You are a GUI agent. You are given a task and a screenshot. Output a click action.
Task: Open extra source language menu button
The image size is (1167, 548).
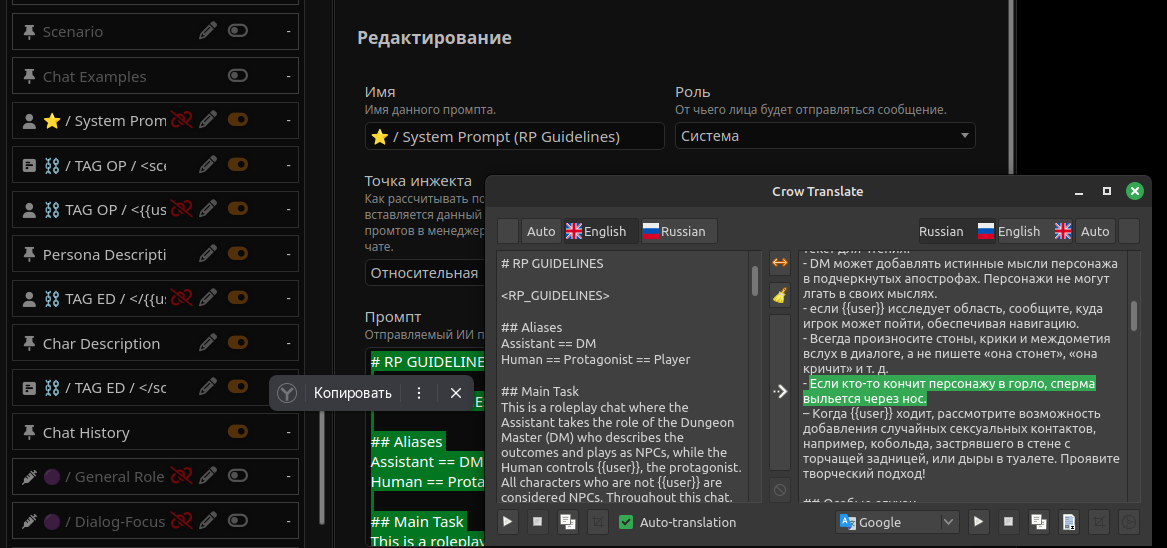click(x=508, y=231)
